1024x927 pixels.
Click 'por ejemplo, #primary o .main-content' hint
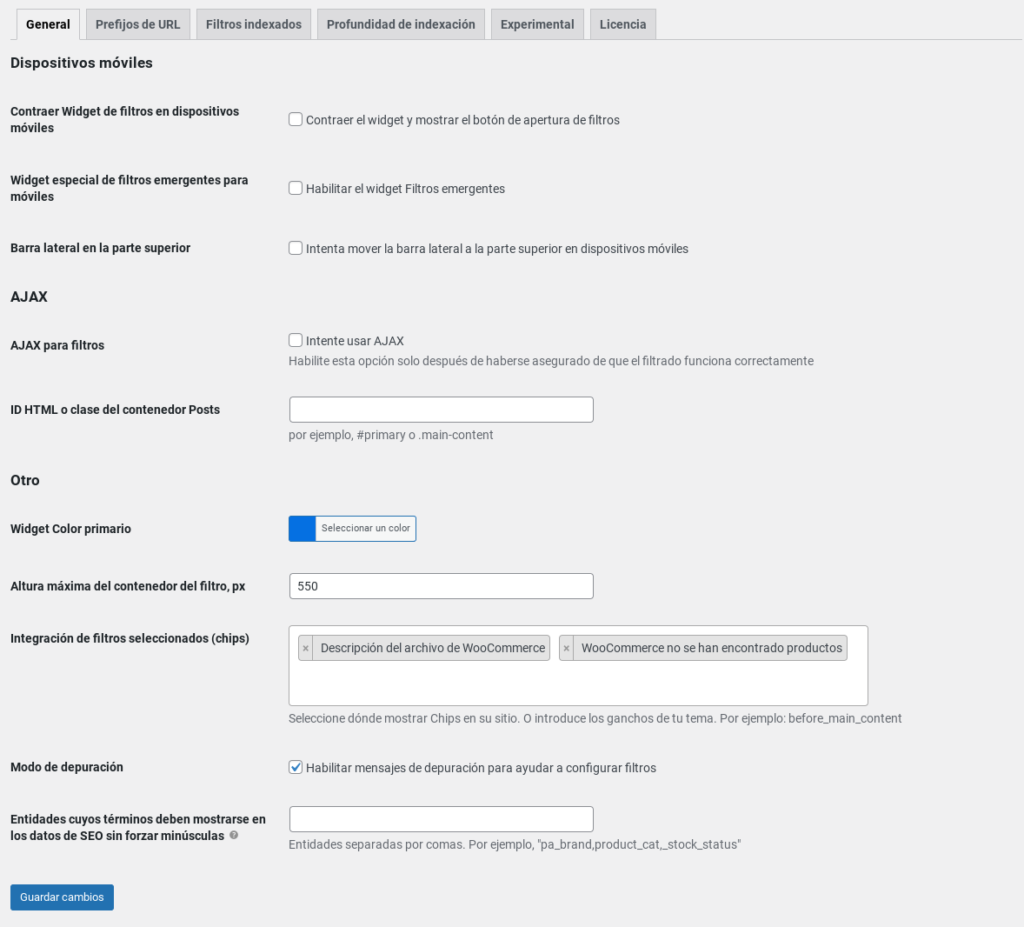(x=391, y=435)
